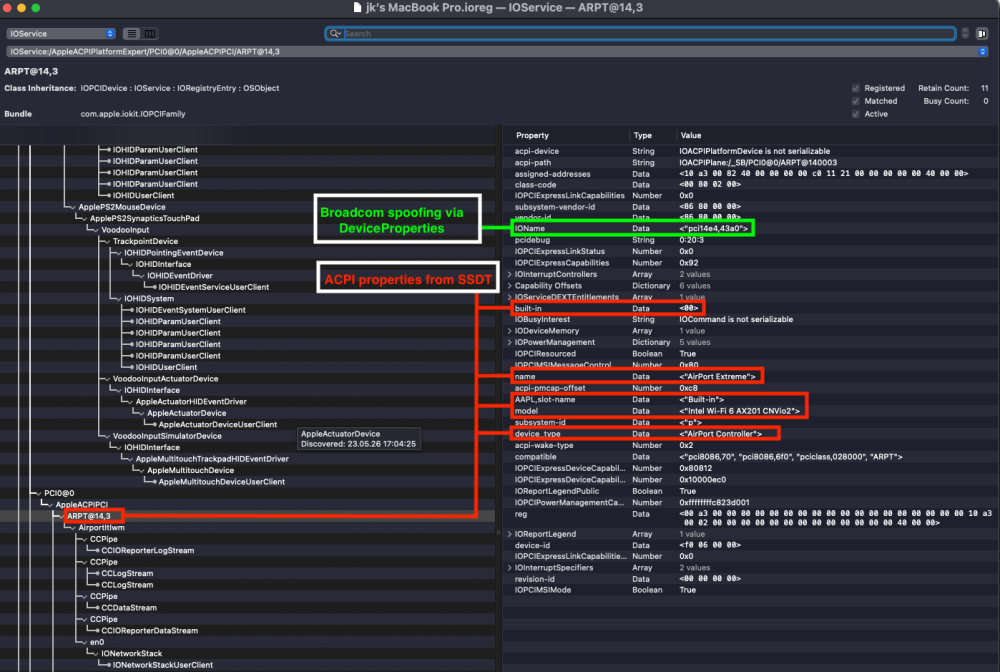This screenshot has width=1000, height=672.
Task: Collapse the AirportItlwm tree node
Action: 71,528
